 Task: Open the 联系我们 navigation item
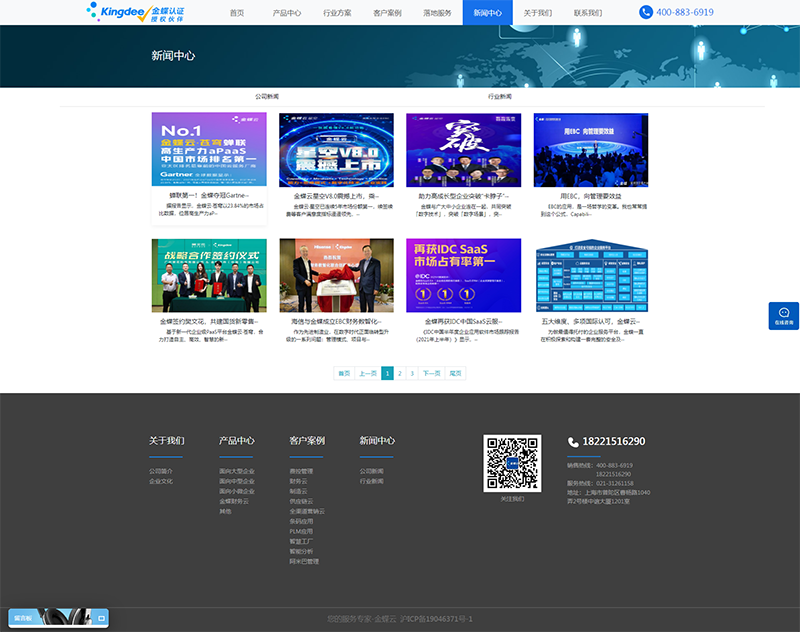tap(588, 13)
